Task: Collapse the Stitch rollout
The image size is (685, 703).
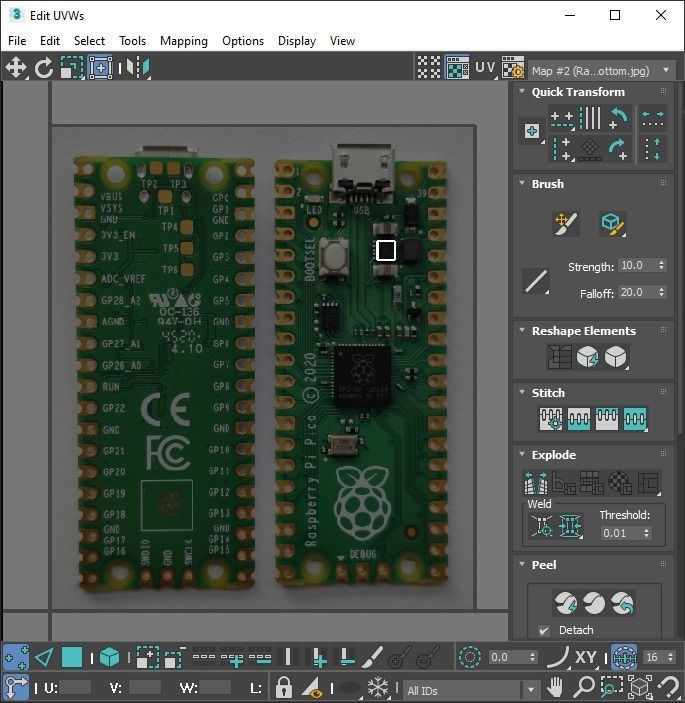Action: [x=522, y=392]
